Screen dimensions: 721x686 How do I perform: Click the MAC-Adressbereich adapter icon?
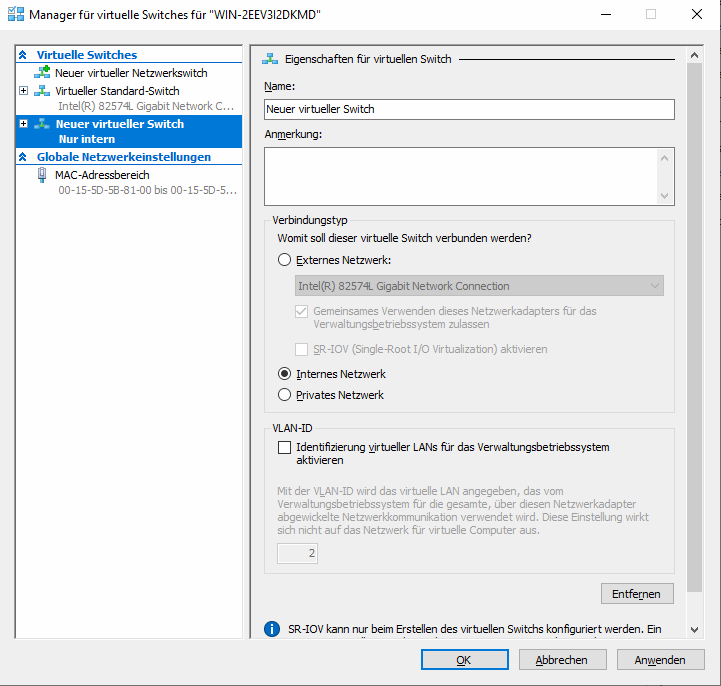[42, 175]
